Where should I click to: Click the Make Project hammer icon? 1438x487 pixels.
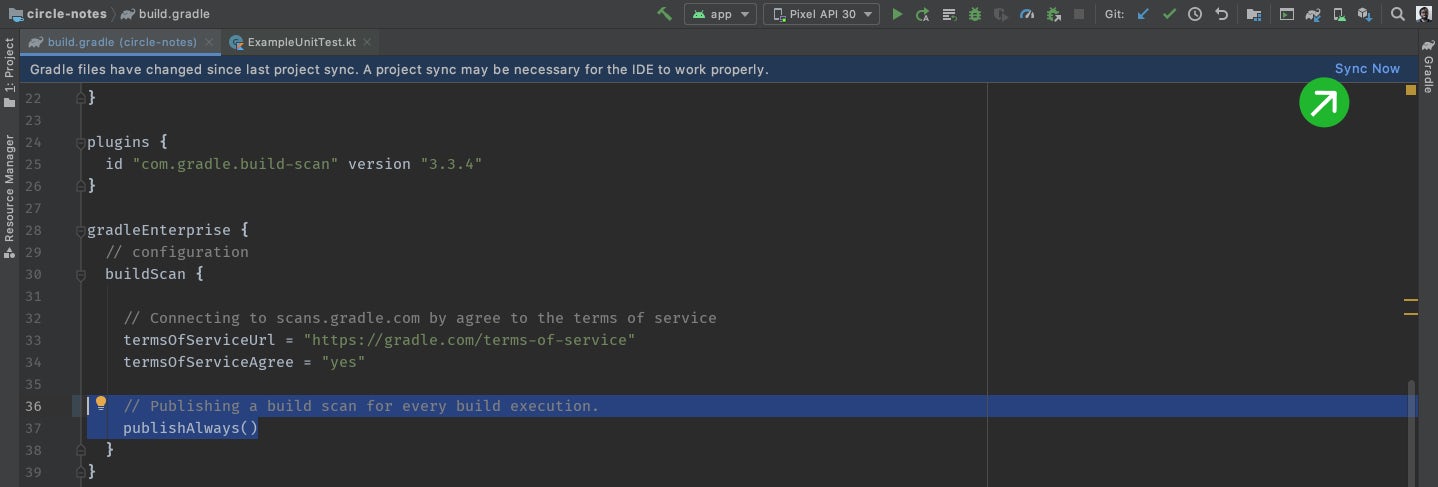coord(665,14)
